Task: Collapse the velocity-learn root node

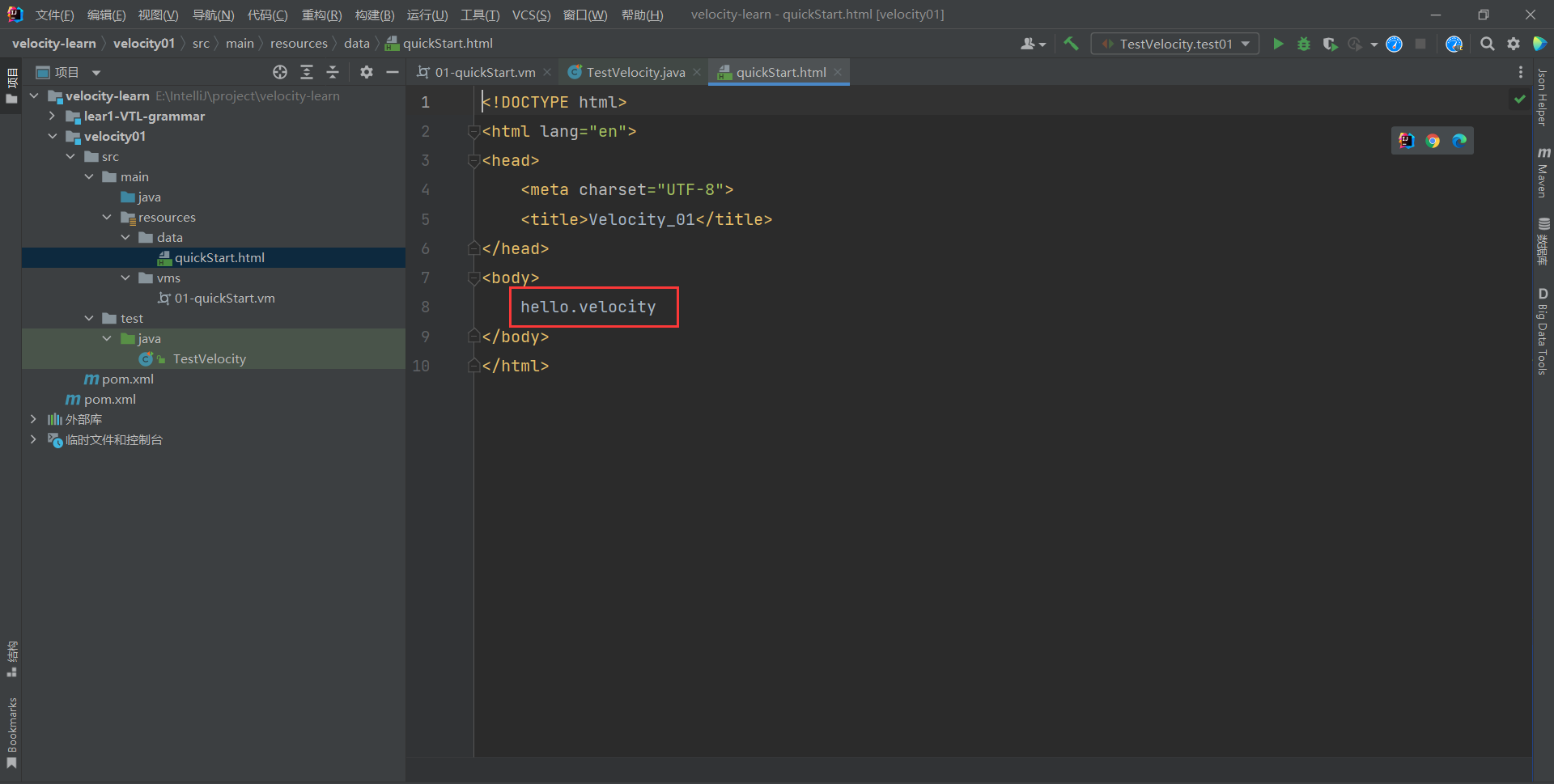Action: pos(34,95)
